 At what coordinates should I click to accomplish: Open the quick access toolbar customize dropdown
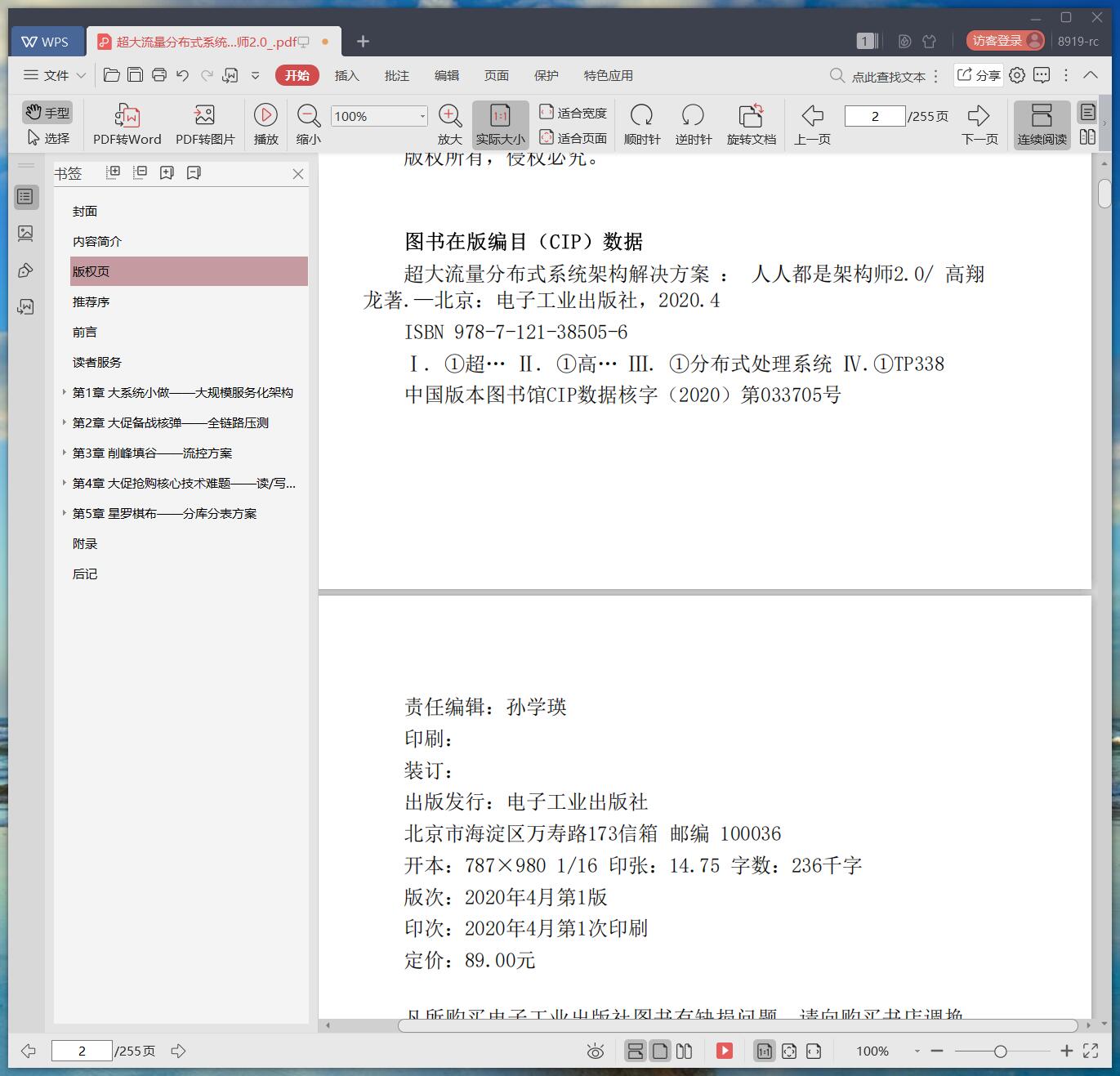pos(255,75)
